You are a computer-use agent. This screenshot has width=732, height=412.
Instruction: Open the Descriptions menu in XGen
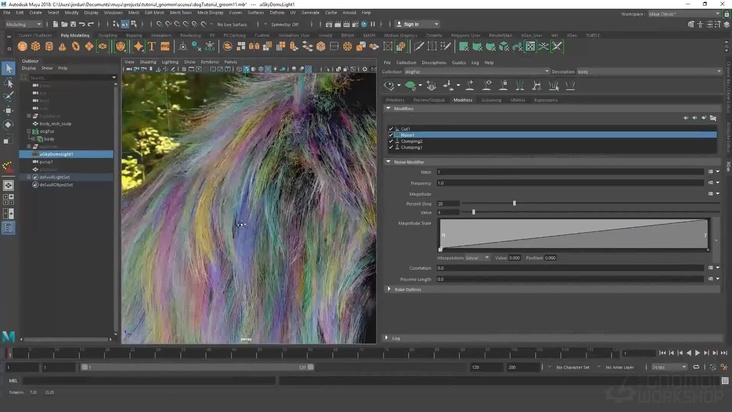(x=433, y=62)
